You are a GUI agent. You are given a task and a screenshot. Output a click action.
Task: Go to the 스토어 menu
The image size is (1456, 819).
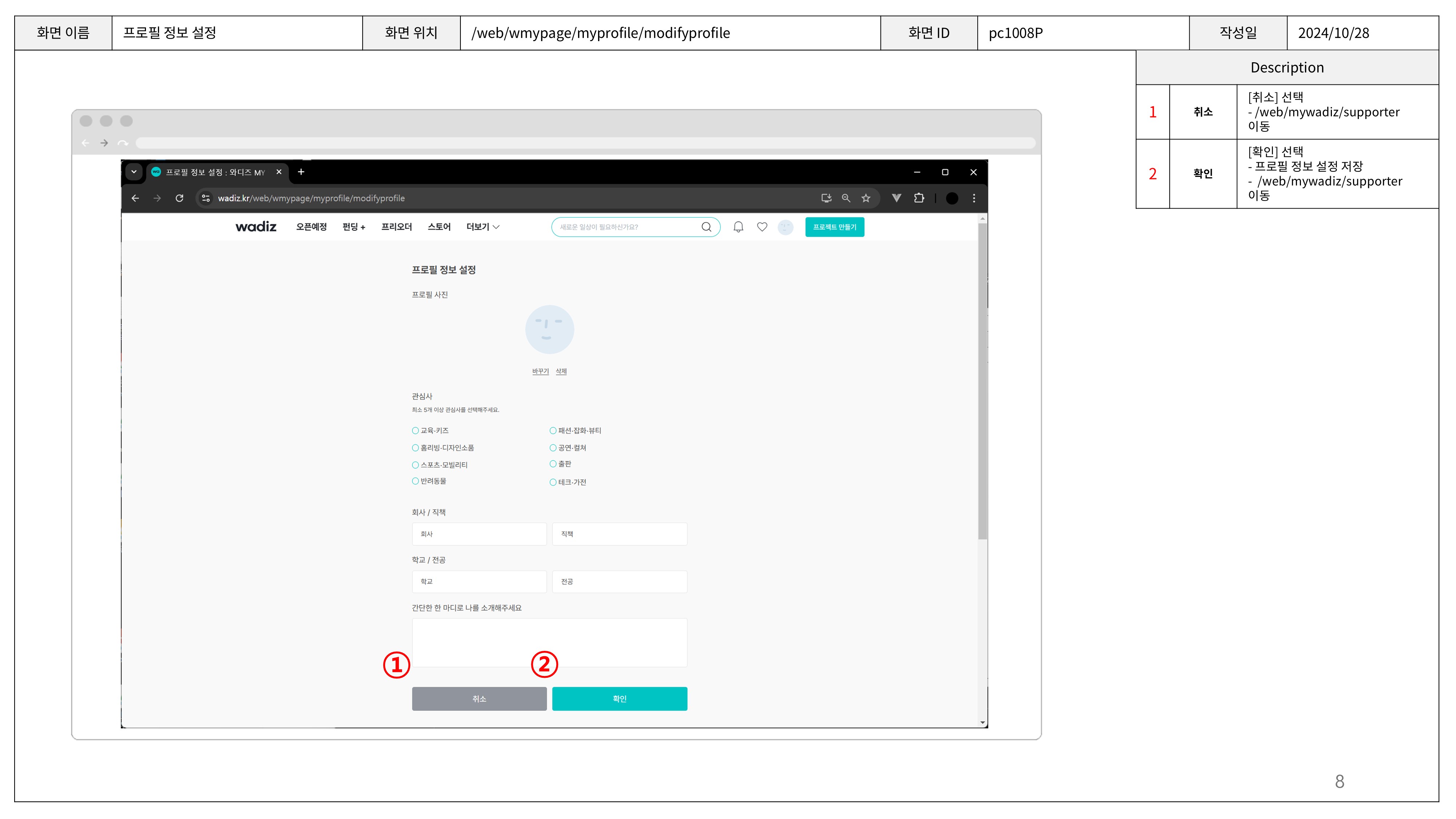coord(439,227)
